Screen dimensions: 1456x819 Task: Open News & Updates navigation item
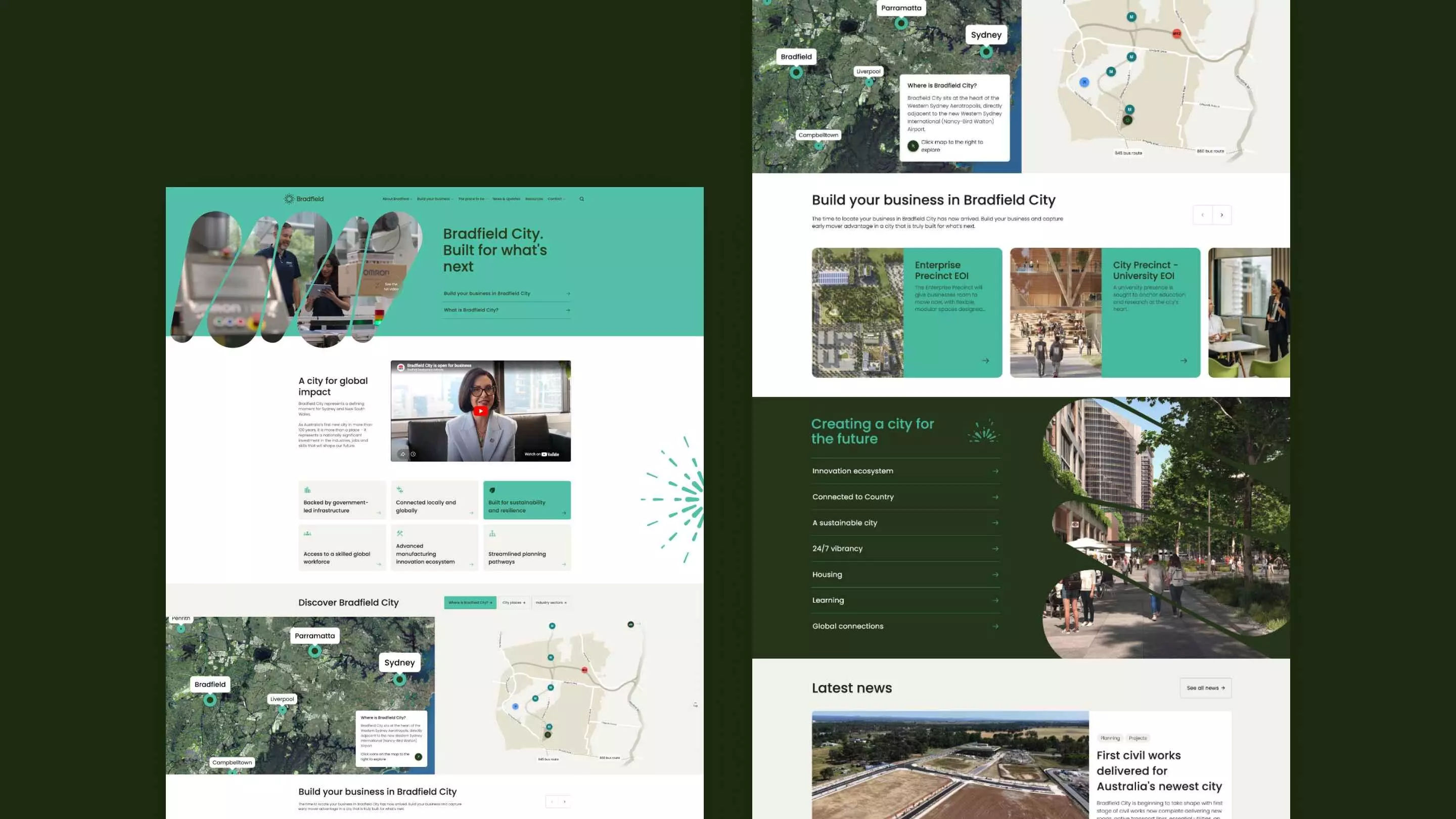[x=506, y=199]
